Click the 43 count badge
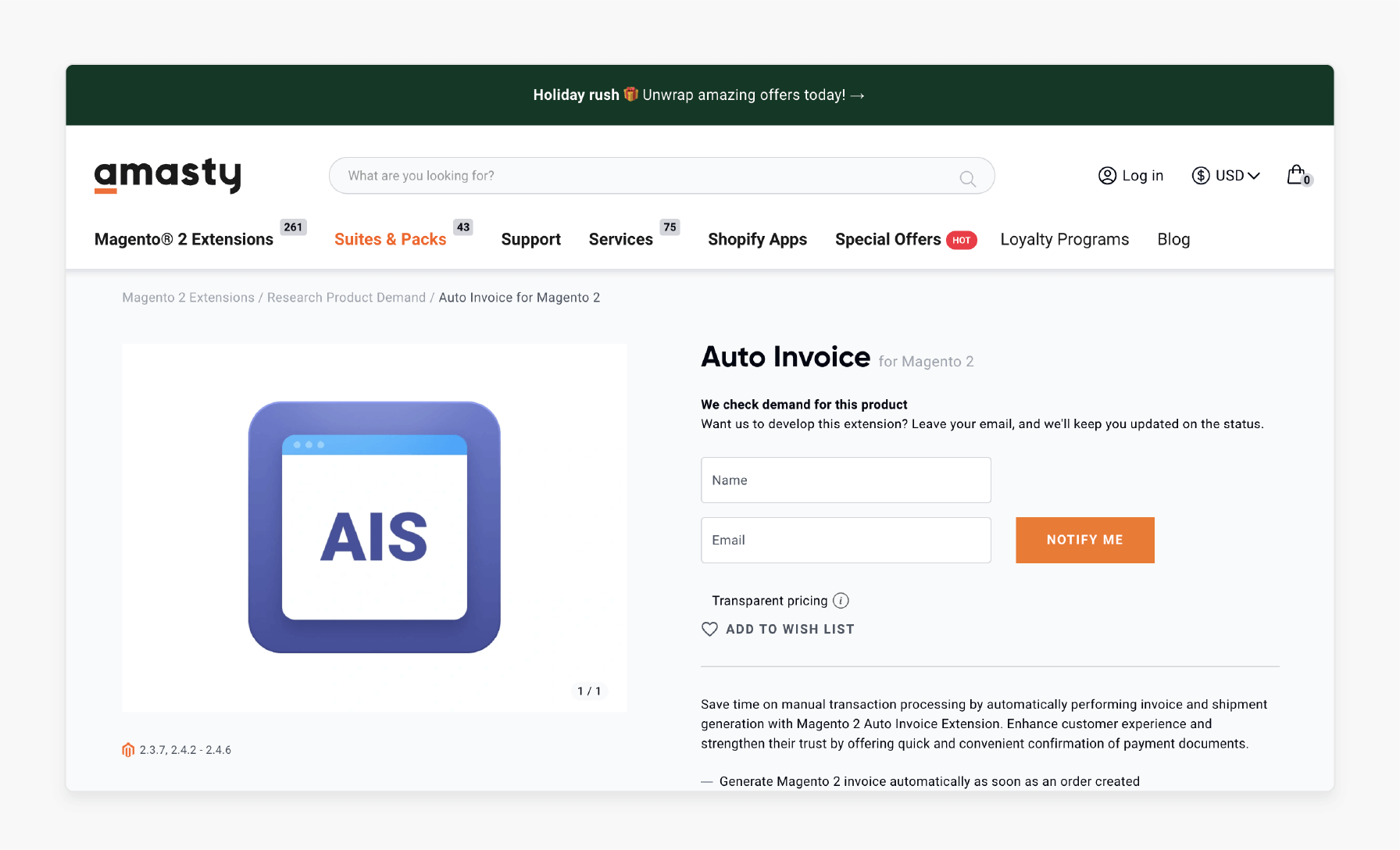This screenshot has height=850, width=1400. click(x=463, y=227)
